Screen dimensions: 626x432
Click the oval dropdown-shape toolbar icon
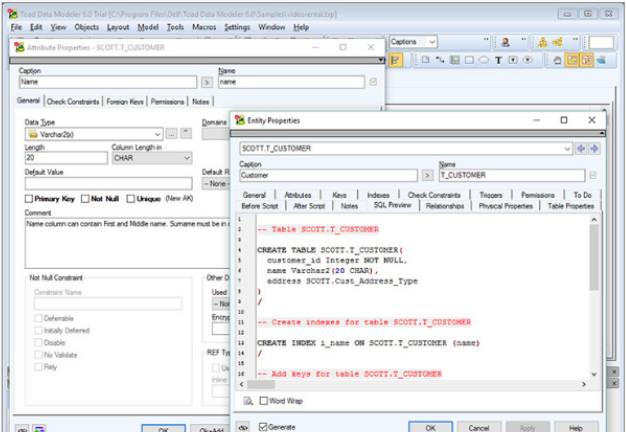[528, 60]
